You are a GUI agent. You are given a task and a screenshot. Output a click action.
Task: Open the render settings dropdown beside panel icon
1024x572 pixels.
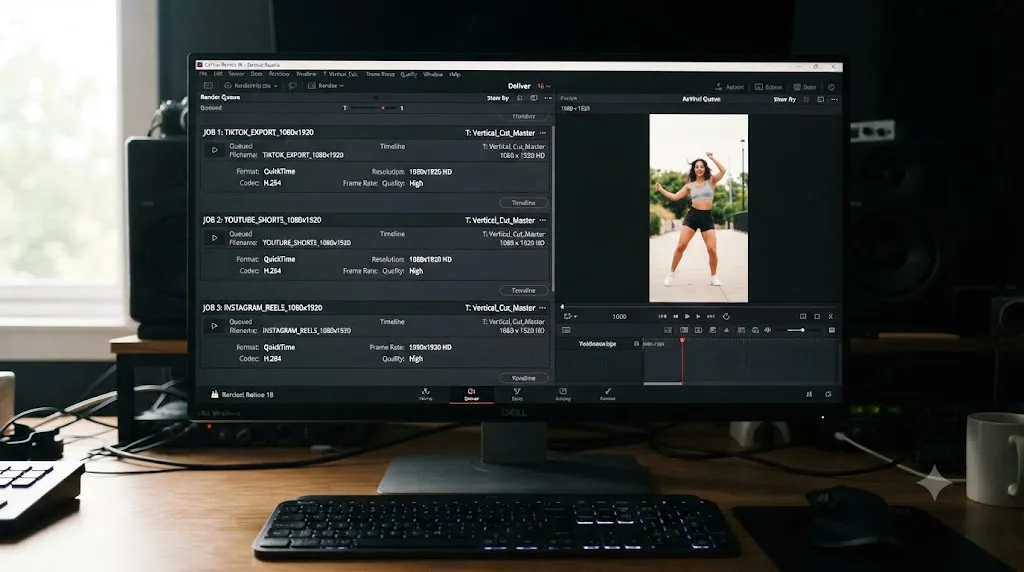pos(251,86)
